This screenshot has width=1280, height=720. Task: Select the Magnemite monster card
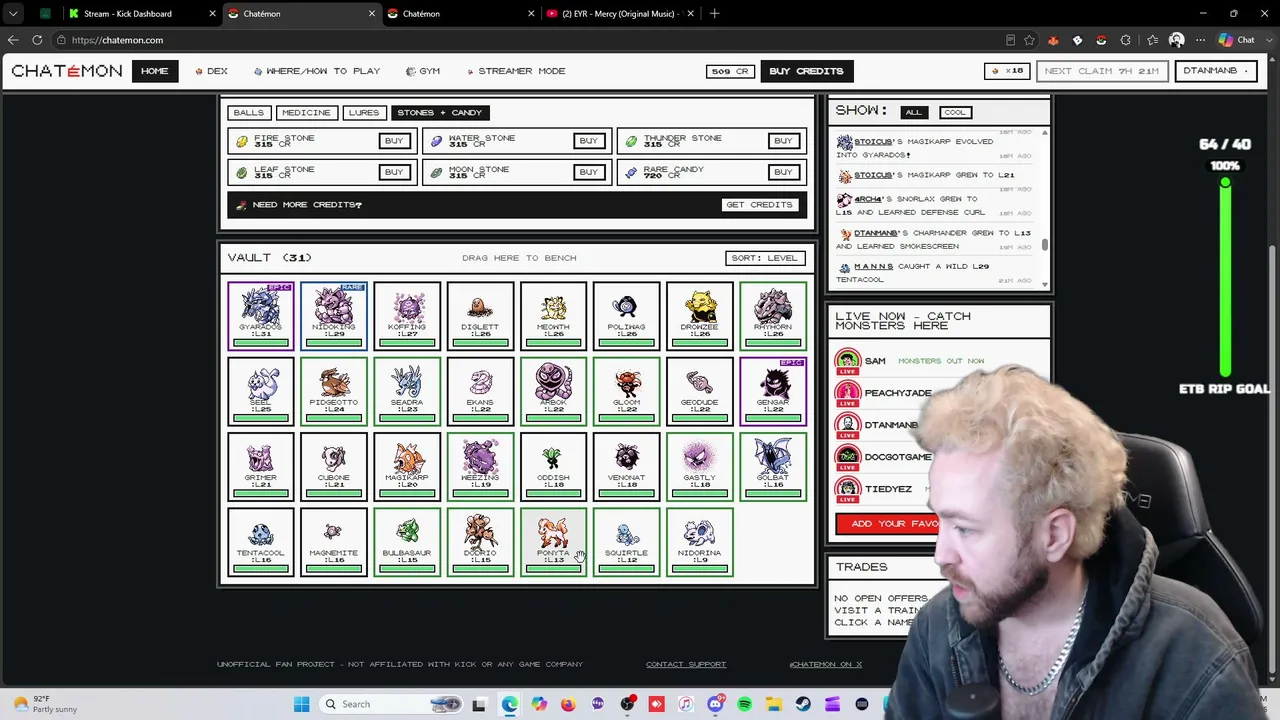point(334,542)
